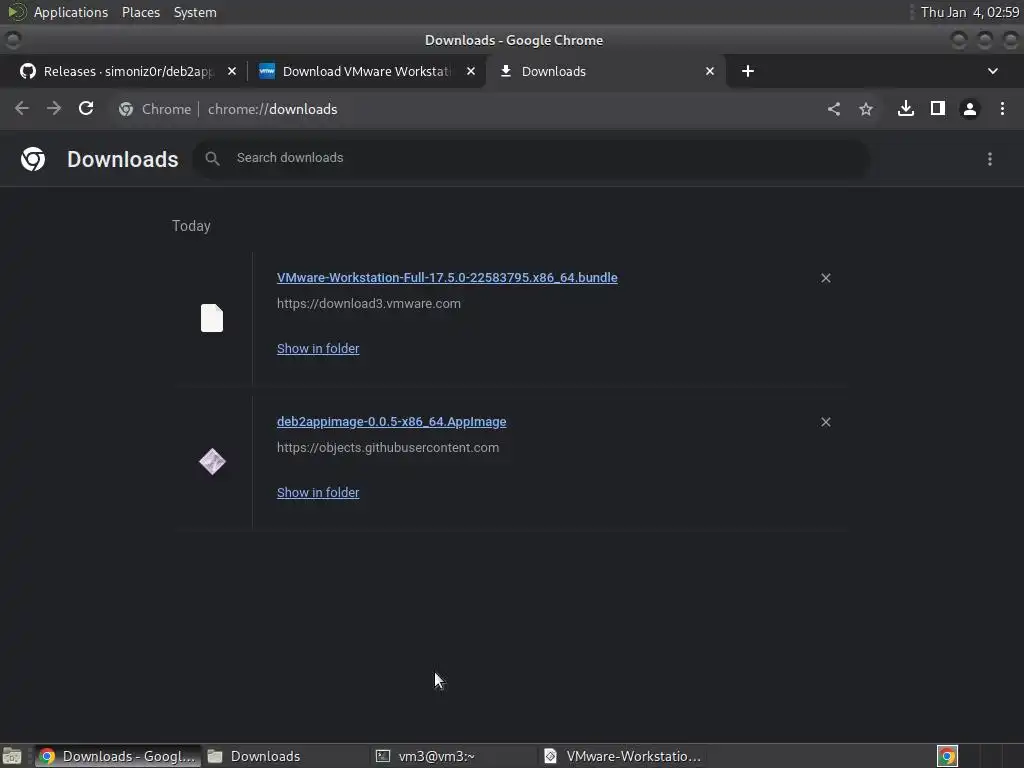Click the search magnifier icon

212,158
